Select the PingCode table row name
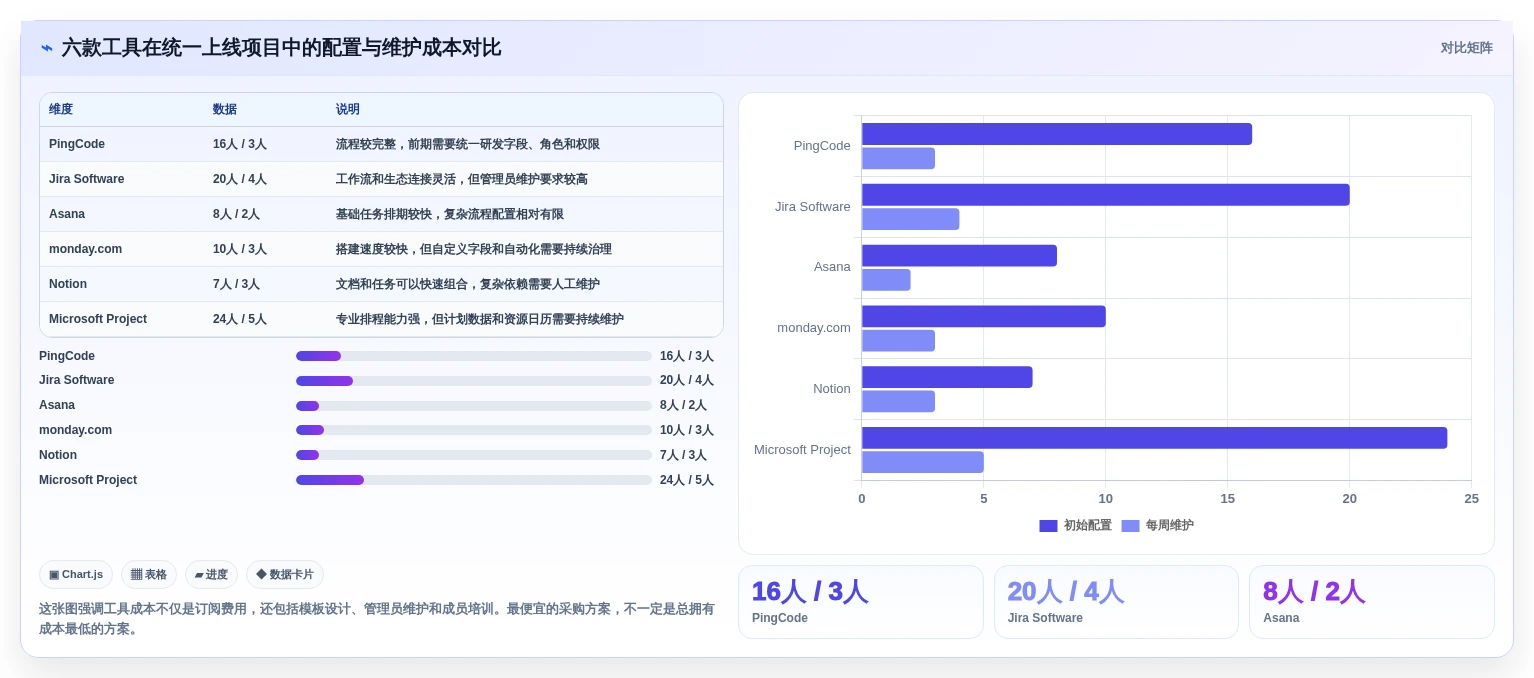Screen dimensions: 1534x678 77,144
